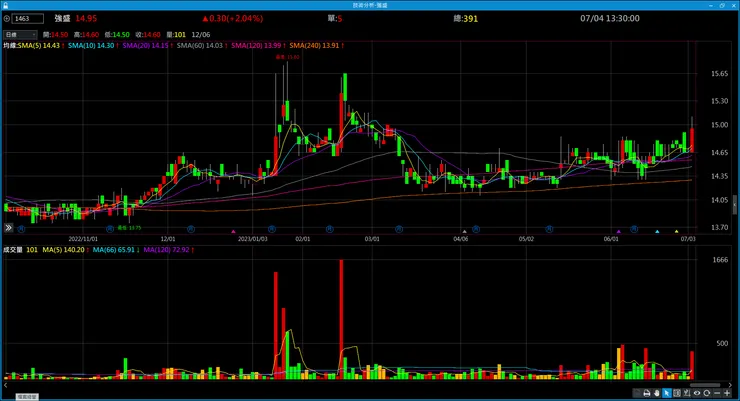Click the split-panel layout icon
Image resolution: width=740 pixels, height=401 pixels.
(677, 393)
